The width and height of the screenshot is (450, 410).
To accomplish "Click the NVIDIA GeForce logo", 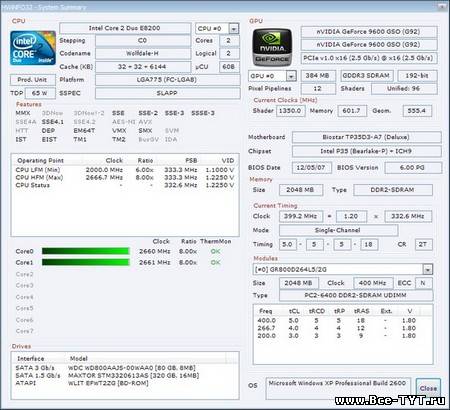I will tap(272, 47).
